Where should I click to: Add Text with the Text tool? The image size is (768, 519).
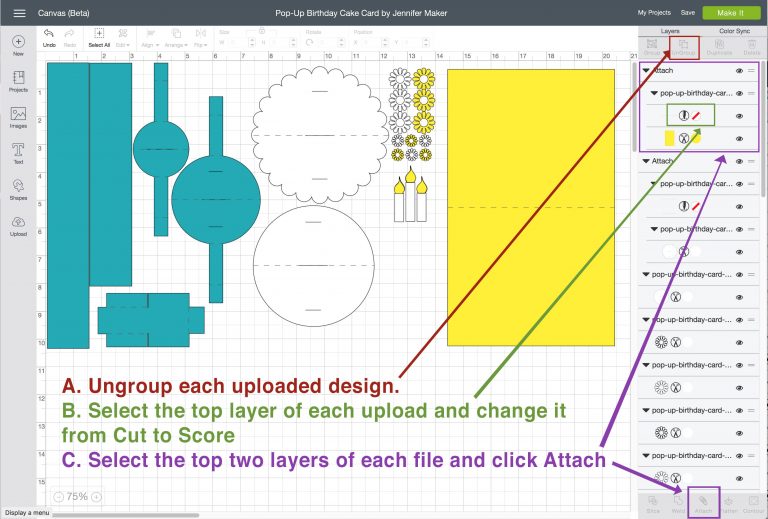coord(18,153)
